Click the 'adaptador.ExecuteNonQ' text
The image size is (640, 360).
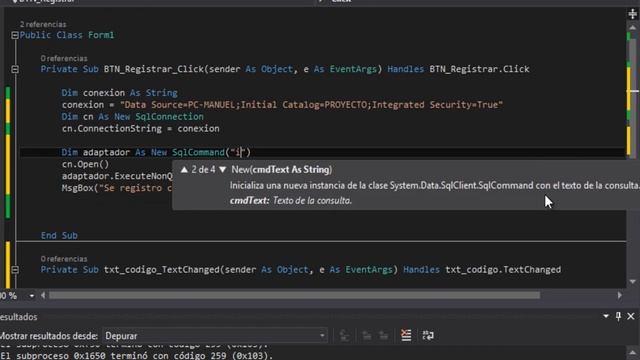(x=117, y=176)
